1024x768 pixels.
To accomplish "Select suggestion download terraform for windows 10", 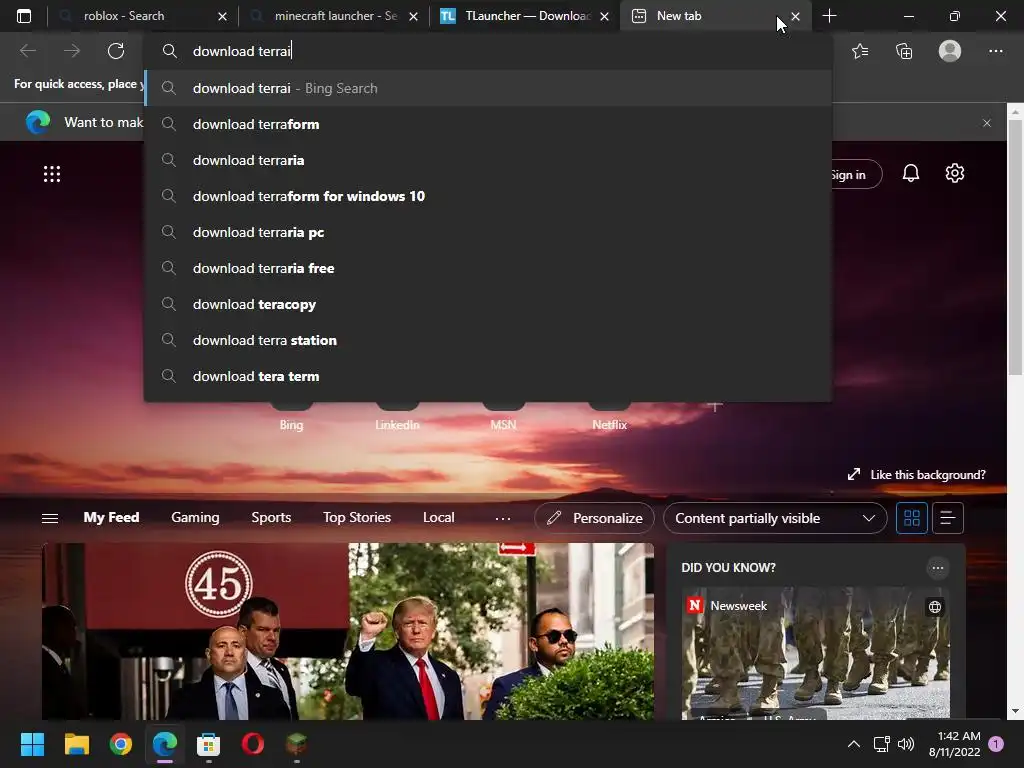I will click(x=488, y=196).
